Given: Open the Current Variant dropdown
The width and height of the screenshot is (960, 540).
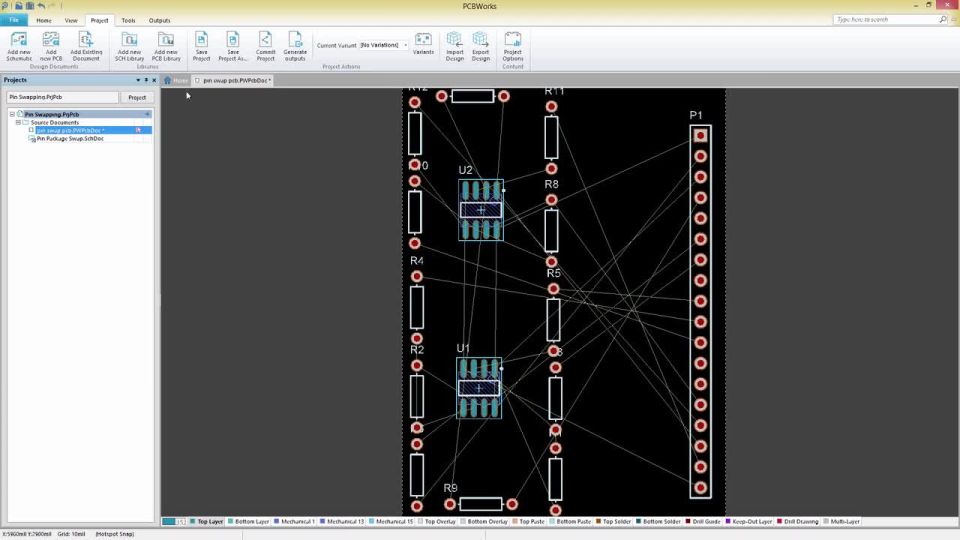Looking at the screenshot, I should click(405, 45).
